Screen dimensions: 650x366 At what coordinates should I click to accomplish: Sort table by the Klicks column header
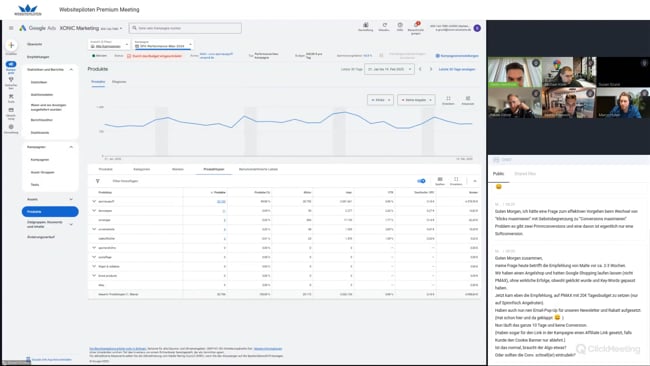pyautogui.click(x=307, y=192)
